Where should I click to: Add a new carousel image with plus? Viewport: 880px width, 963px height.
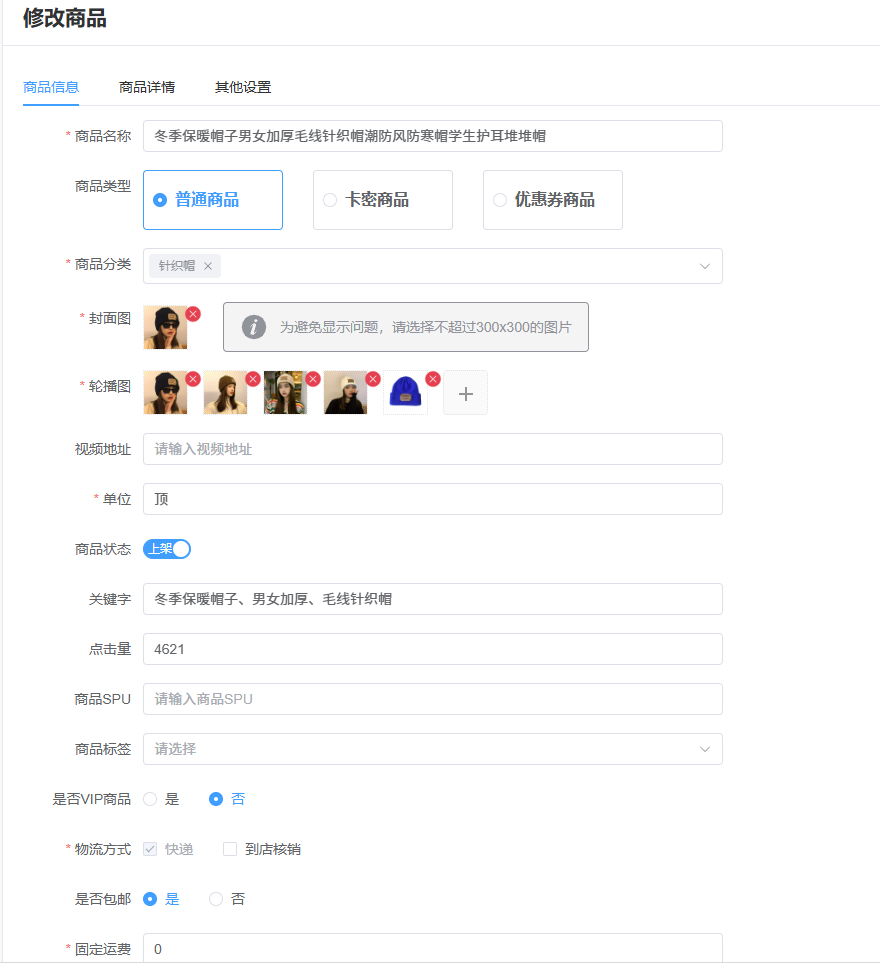[x=465, y=393]
